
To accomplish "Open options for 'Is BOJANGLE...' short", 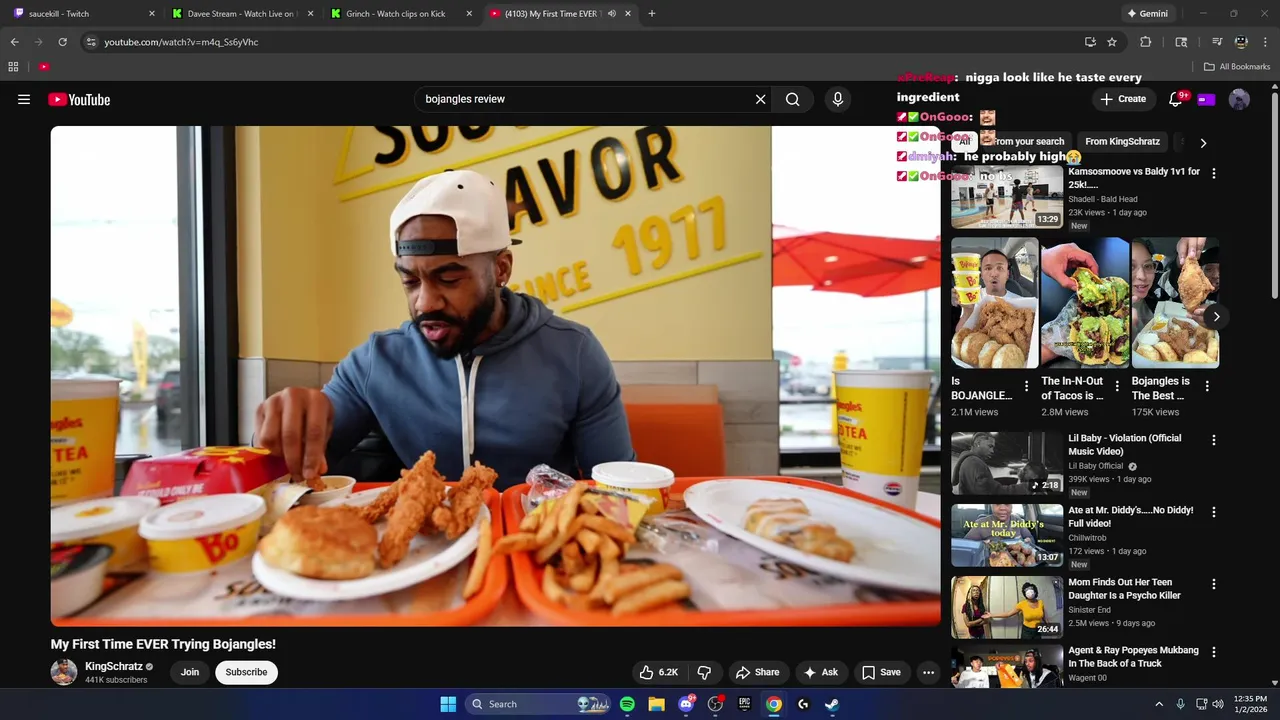I will pos(1027,386).
